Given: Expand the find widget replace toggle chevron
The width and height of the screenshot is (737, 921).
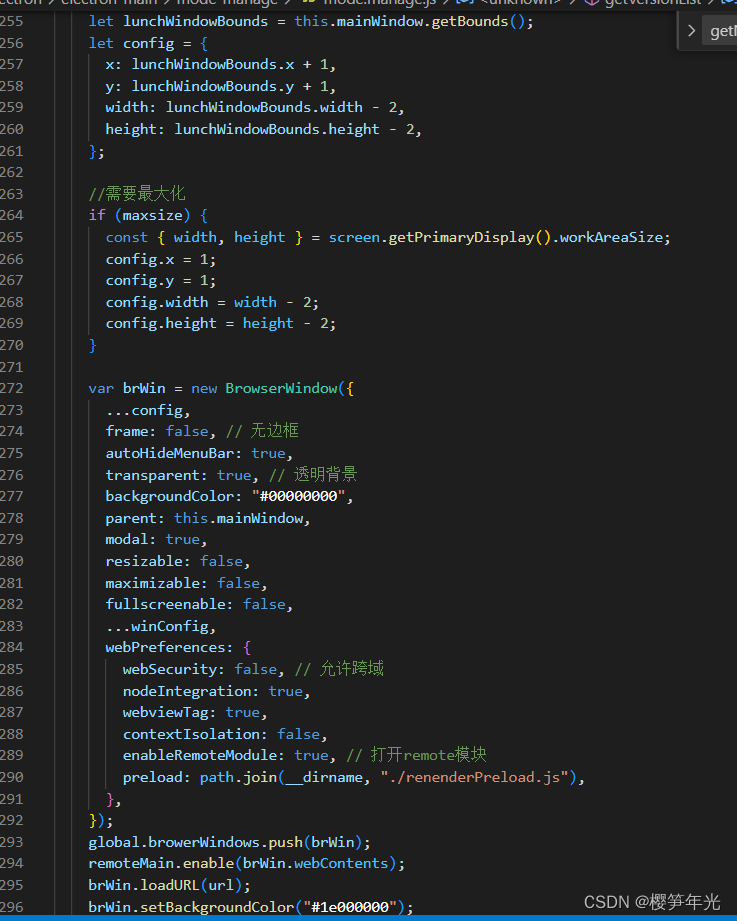Looking at the screenshot, I should tap(691, 31).
